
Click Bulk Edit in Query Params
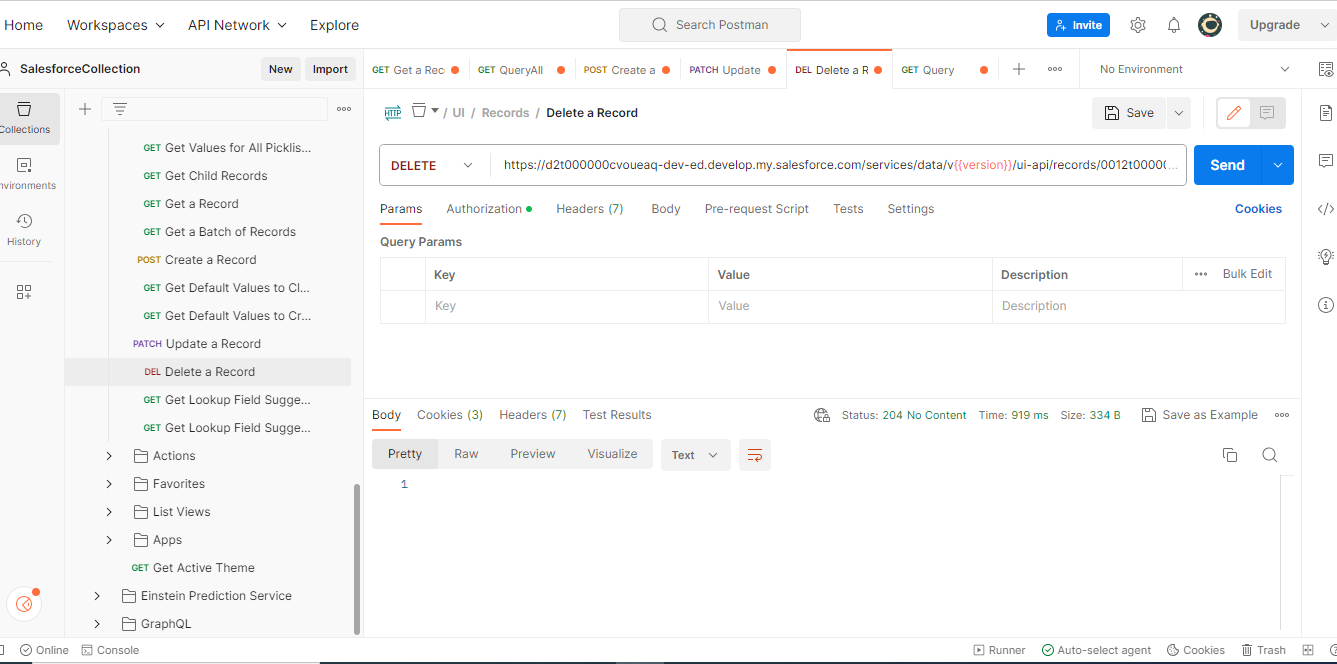click(1247, 274)
